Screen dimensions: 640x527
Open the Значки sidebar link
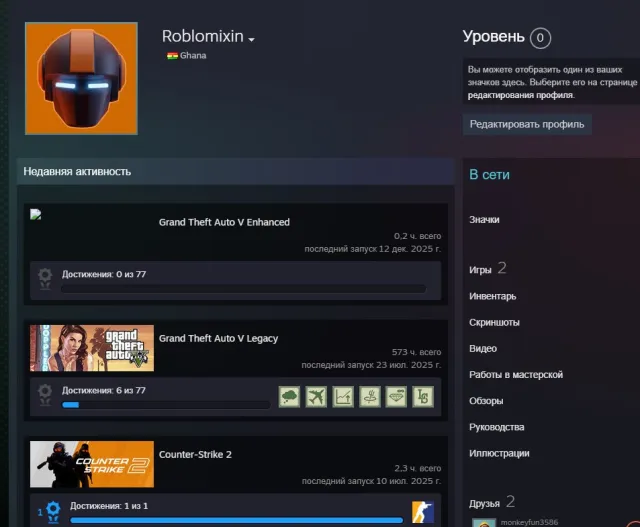484,220
